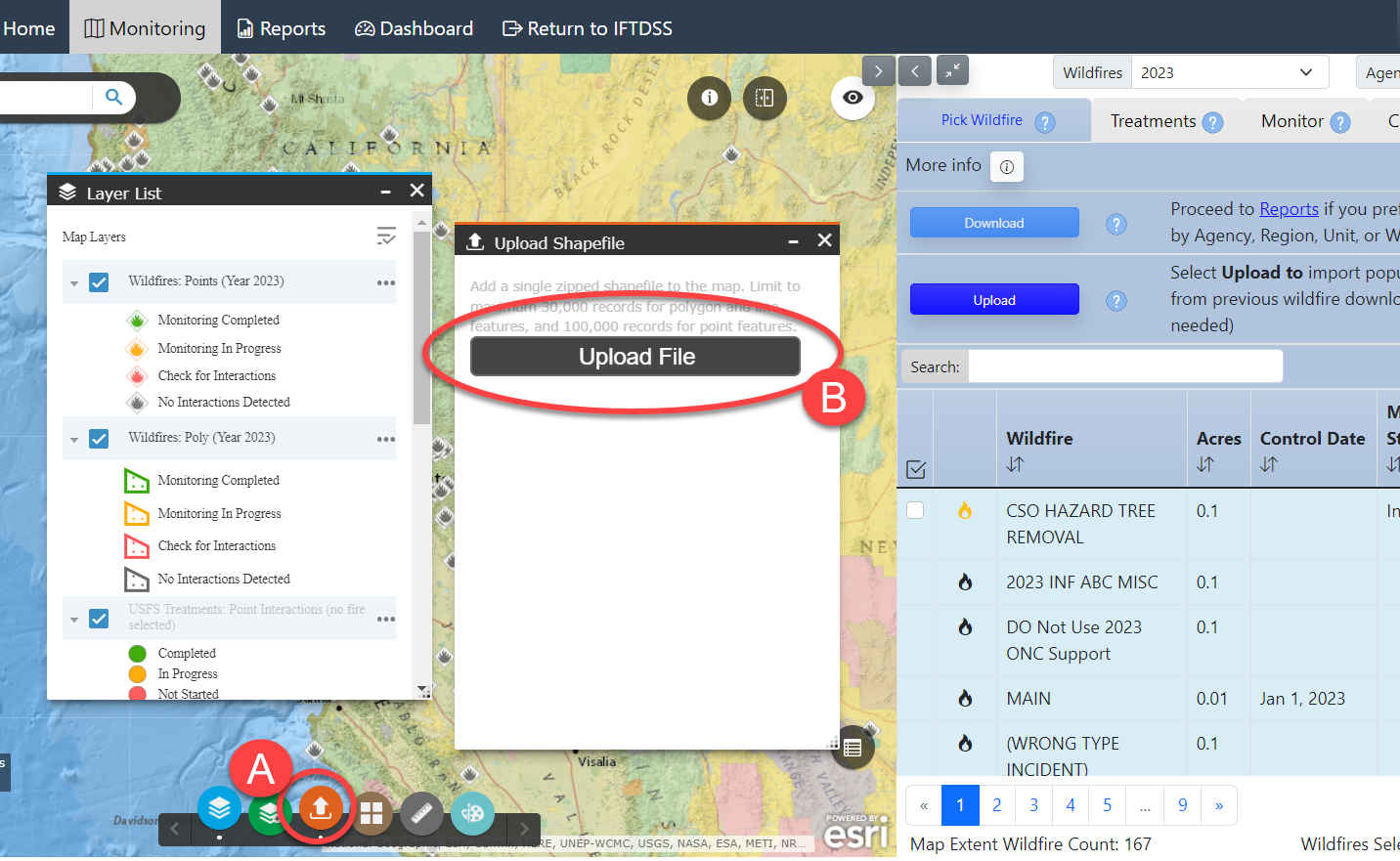This screenshot has width=1400, height=861.
Task: Switch to the Pick Wildfire tab
Action: (994, 121)
